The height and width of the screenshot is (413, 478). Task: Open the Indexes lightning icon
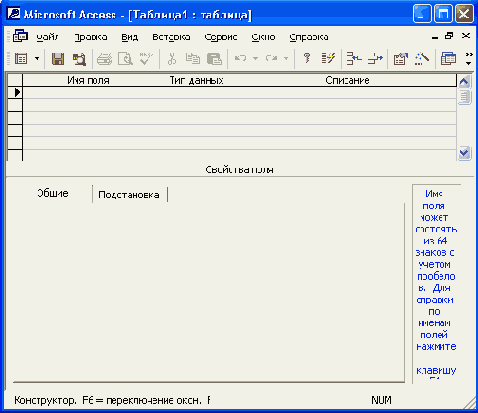328,59
